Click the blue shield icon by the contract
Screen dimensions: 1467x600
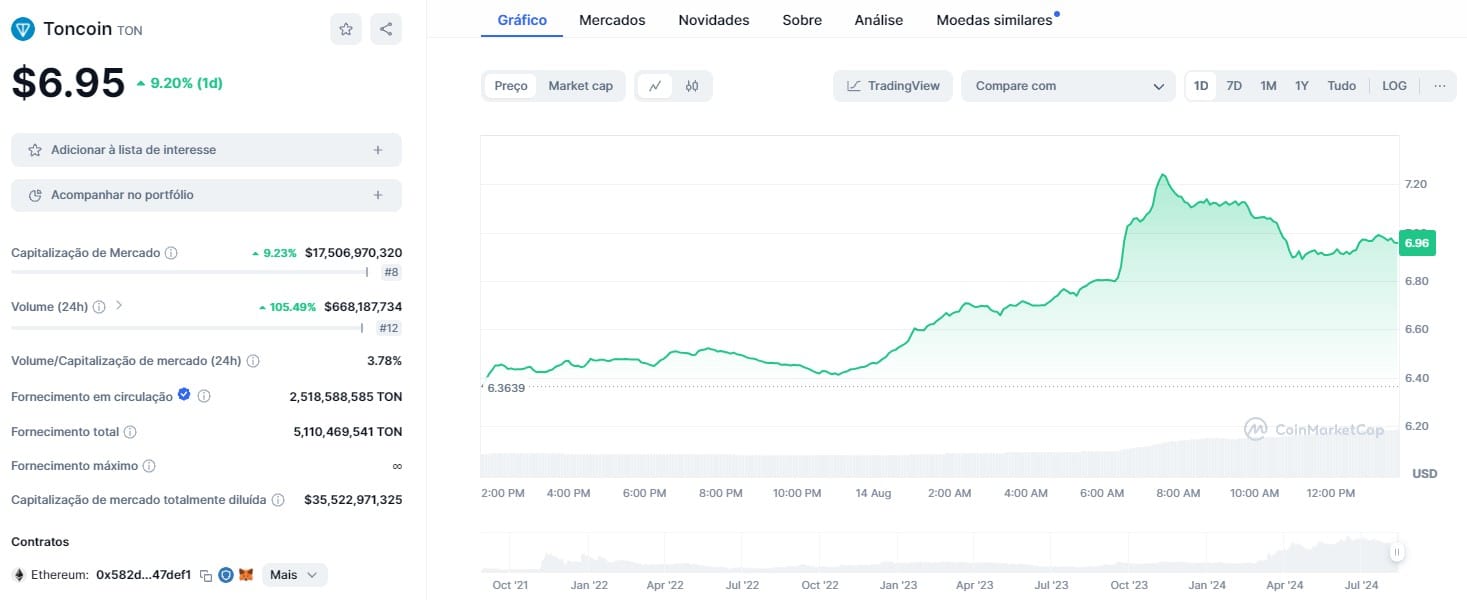pos(226,575)
